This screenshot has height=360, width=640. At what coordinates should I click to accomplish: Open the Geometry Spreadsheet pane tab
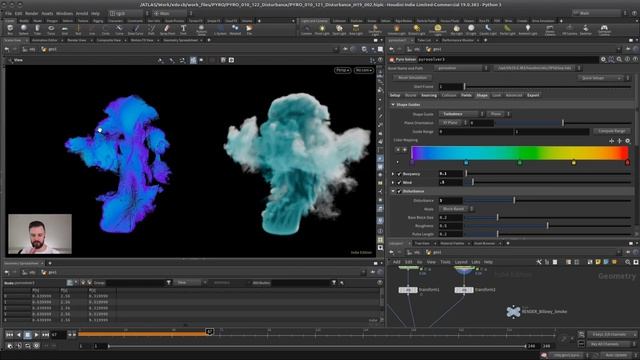coord(180,40)
